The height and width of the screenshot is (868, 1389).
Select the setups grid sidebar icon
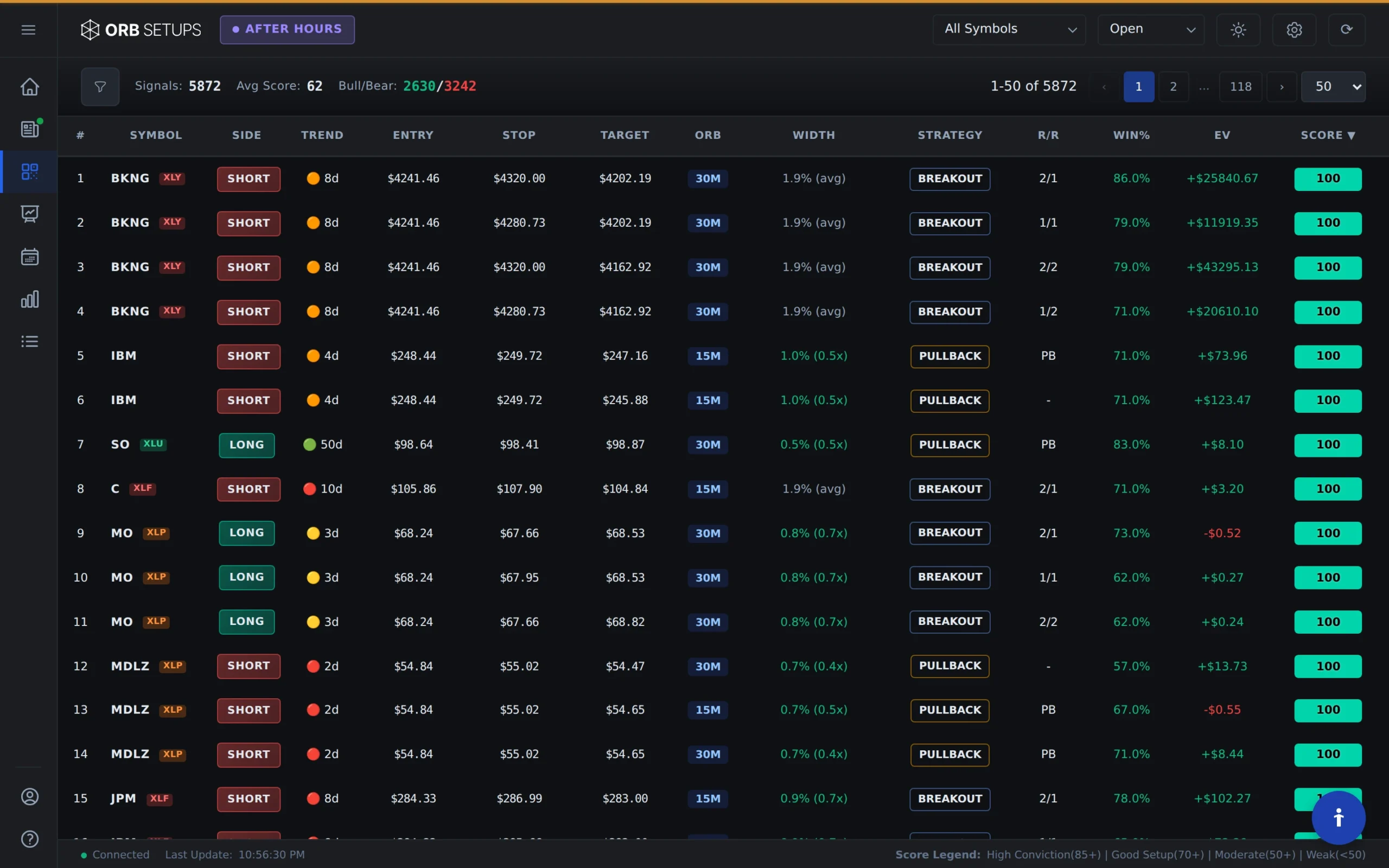(x=30, y=171)
